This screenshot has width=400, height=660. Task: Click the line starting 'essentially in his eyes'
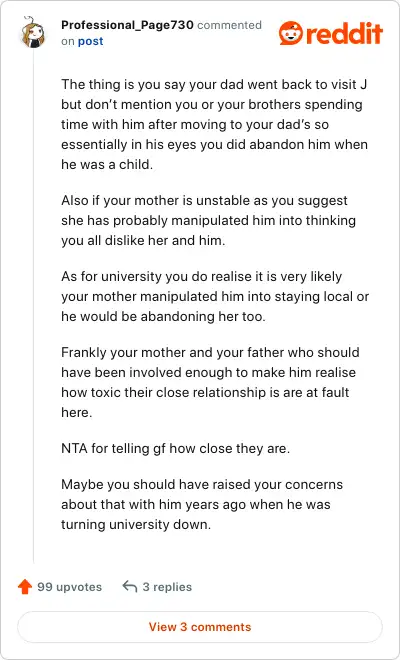[214, 144]
